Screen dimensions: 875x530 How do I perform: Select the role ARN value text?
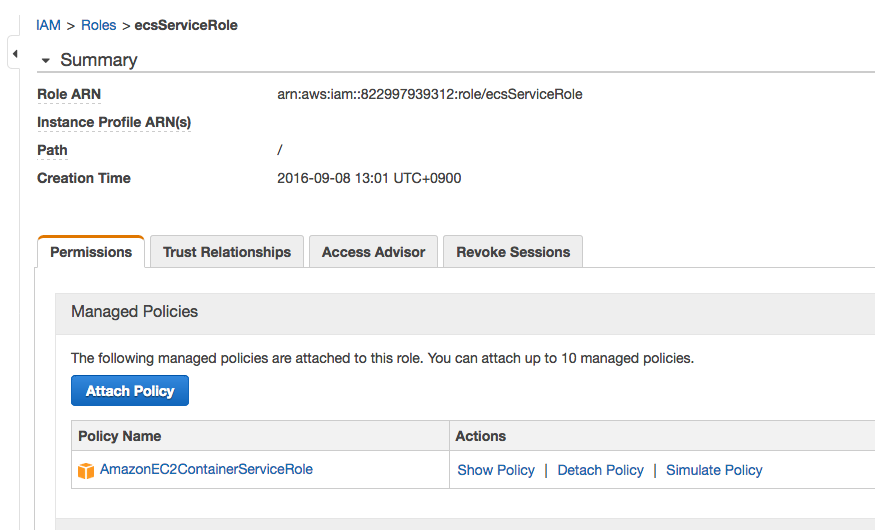click(430, 94)
